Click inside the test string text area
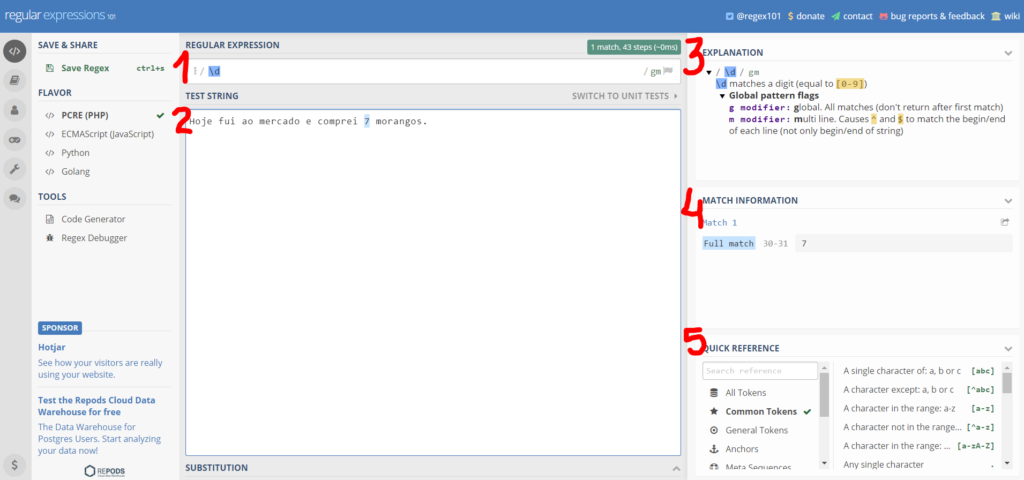The height and width of the screenshot is (480, 1024). 433,282
